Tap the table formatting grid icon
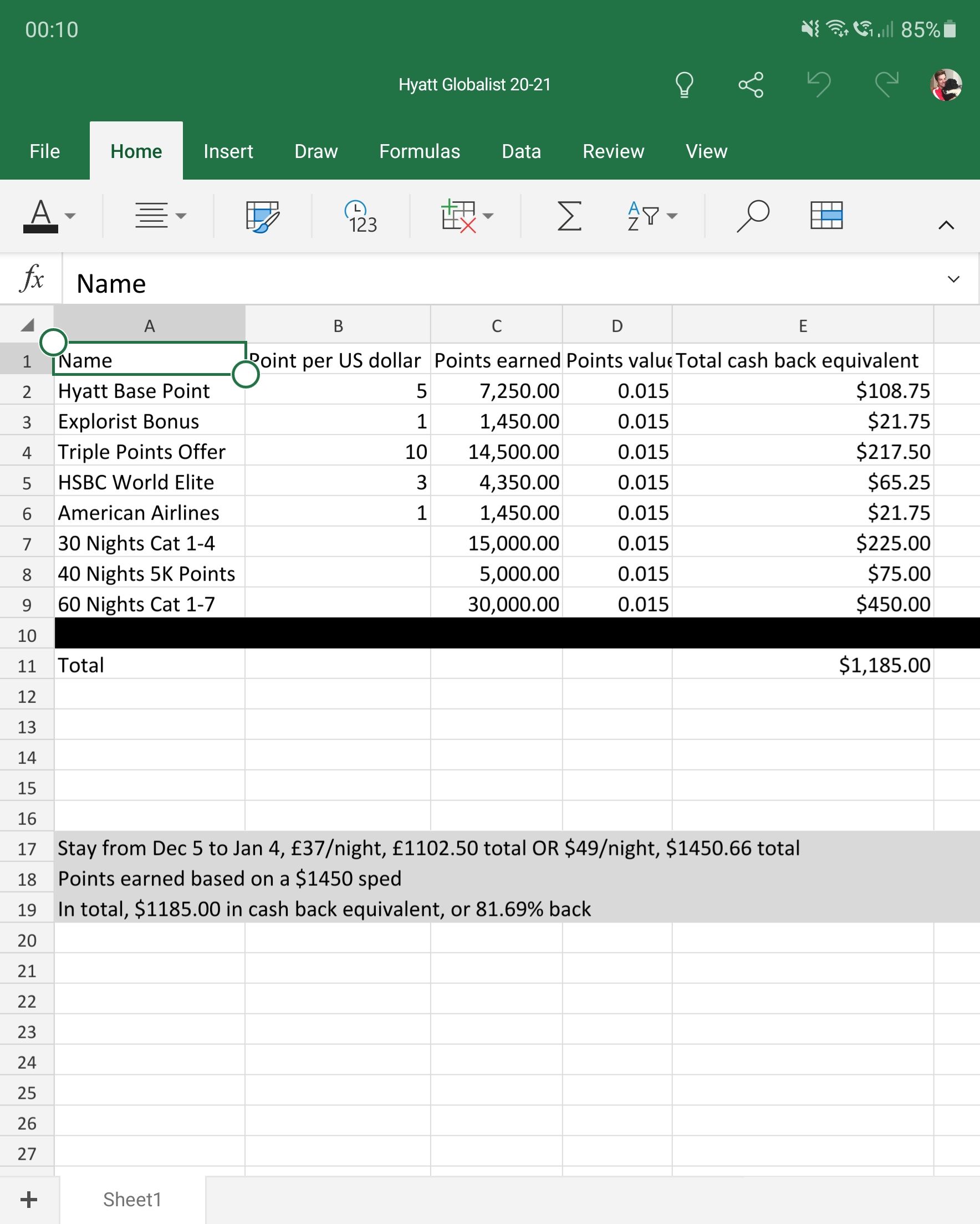980x1224 pixels. click(826, 215)
